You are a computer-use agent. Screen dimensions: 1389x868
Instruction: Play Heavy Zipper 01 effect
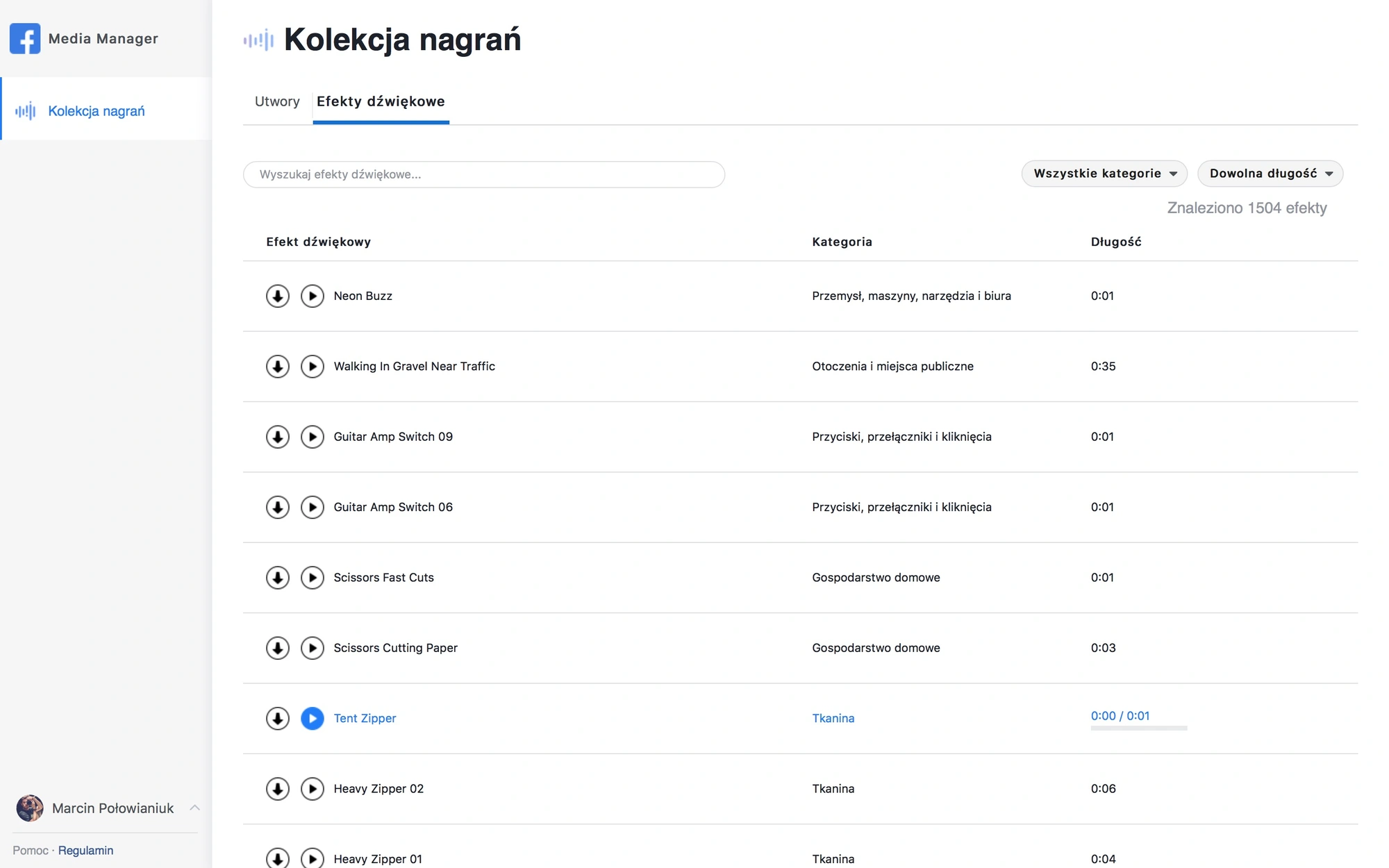313,858
